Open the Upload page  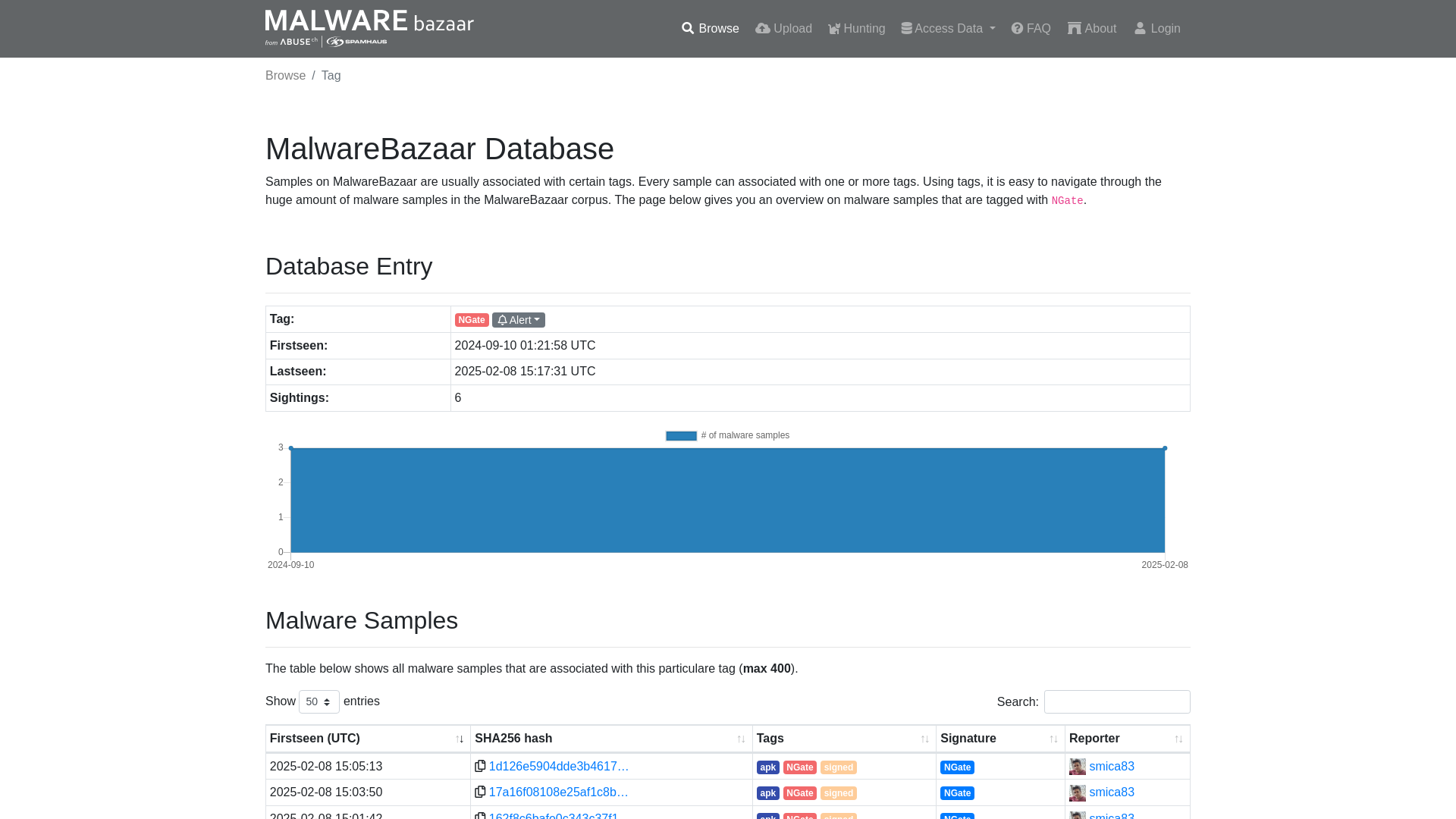[783, 29]
